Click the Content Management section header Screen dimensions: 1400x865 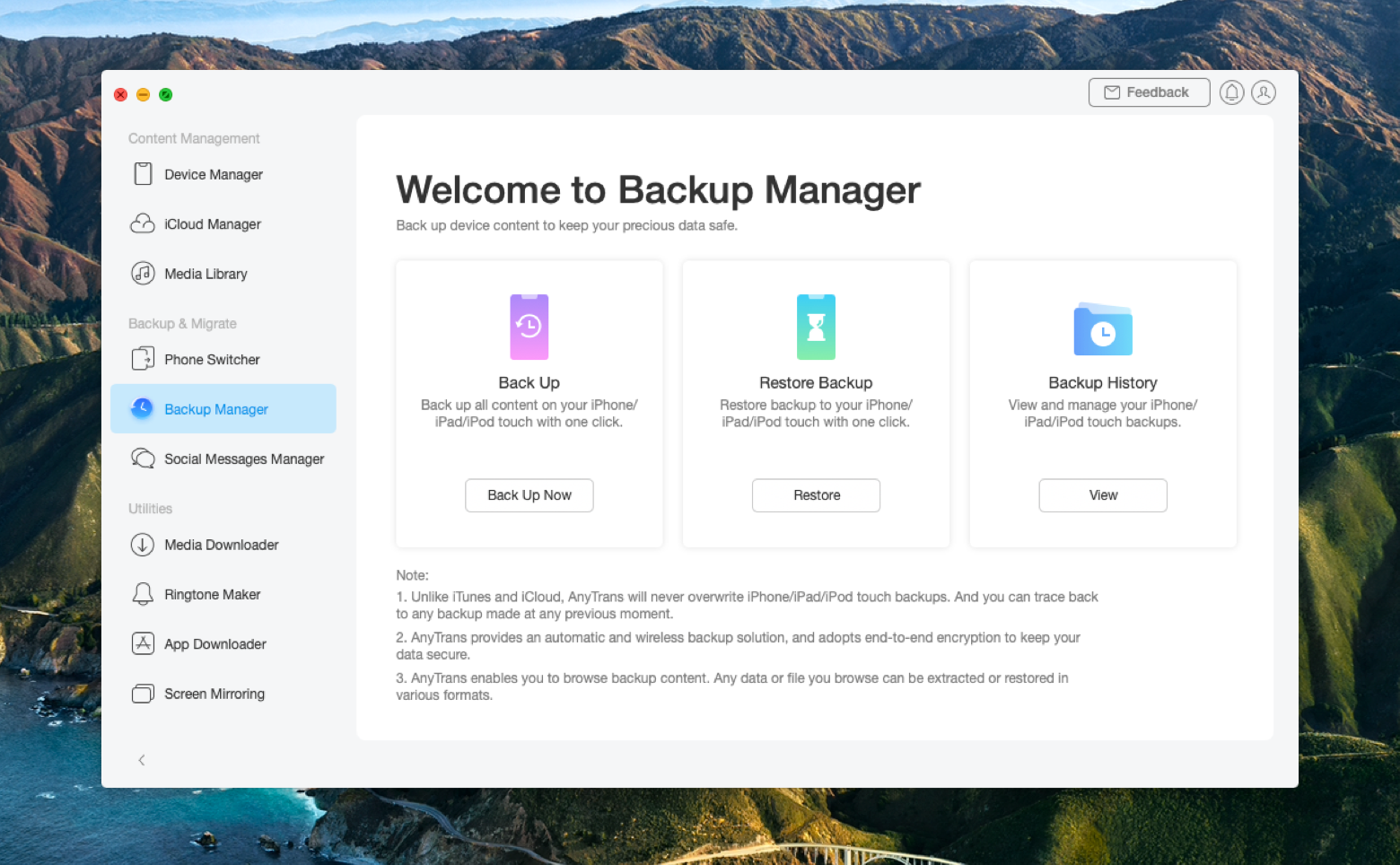[194, 138]
